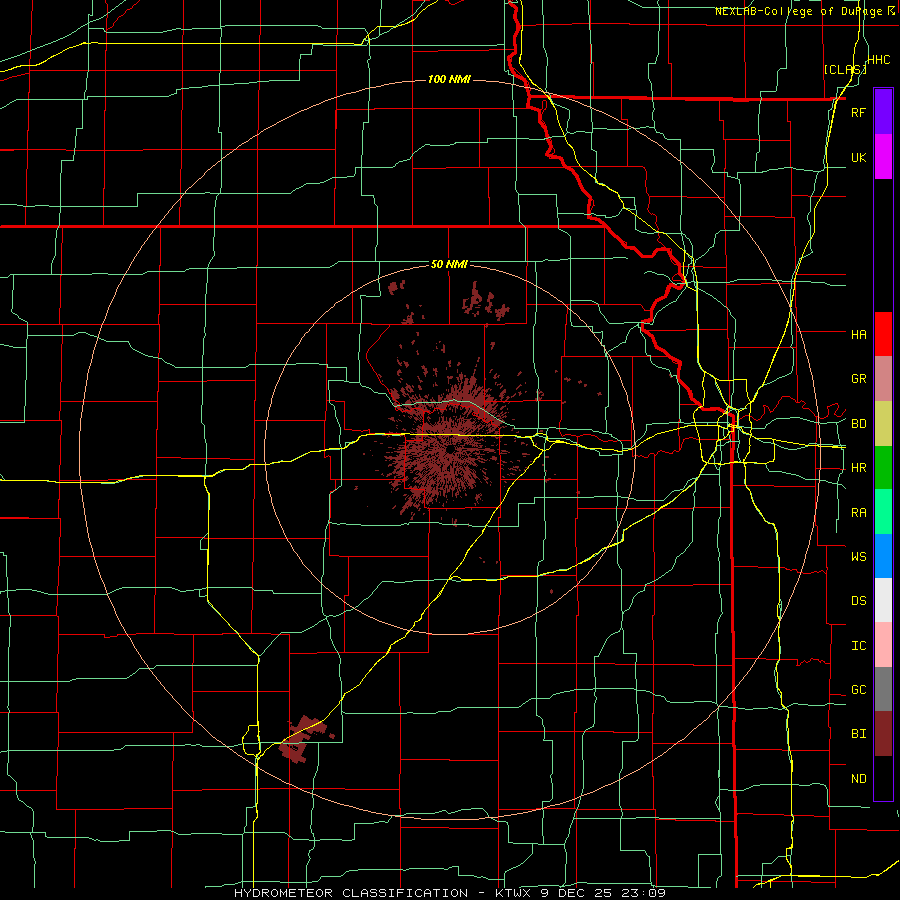This screenshot has height=900, width=900.
Task: Select the IC pink legend swatch
Action: tap(883, 645)
